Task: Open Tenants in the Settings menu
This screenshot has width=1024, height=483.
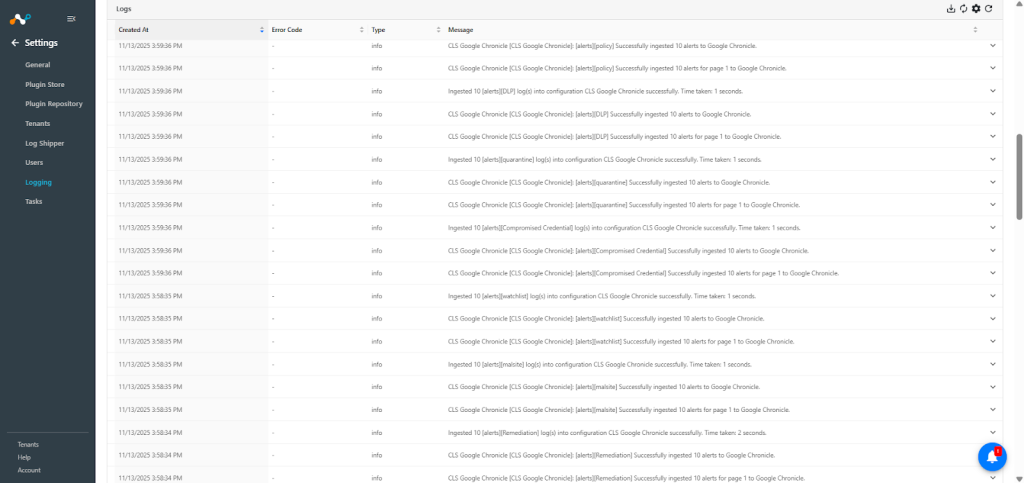Action: (38, 123)
